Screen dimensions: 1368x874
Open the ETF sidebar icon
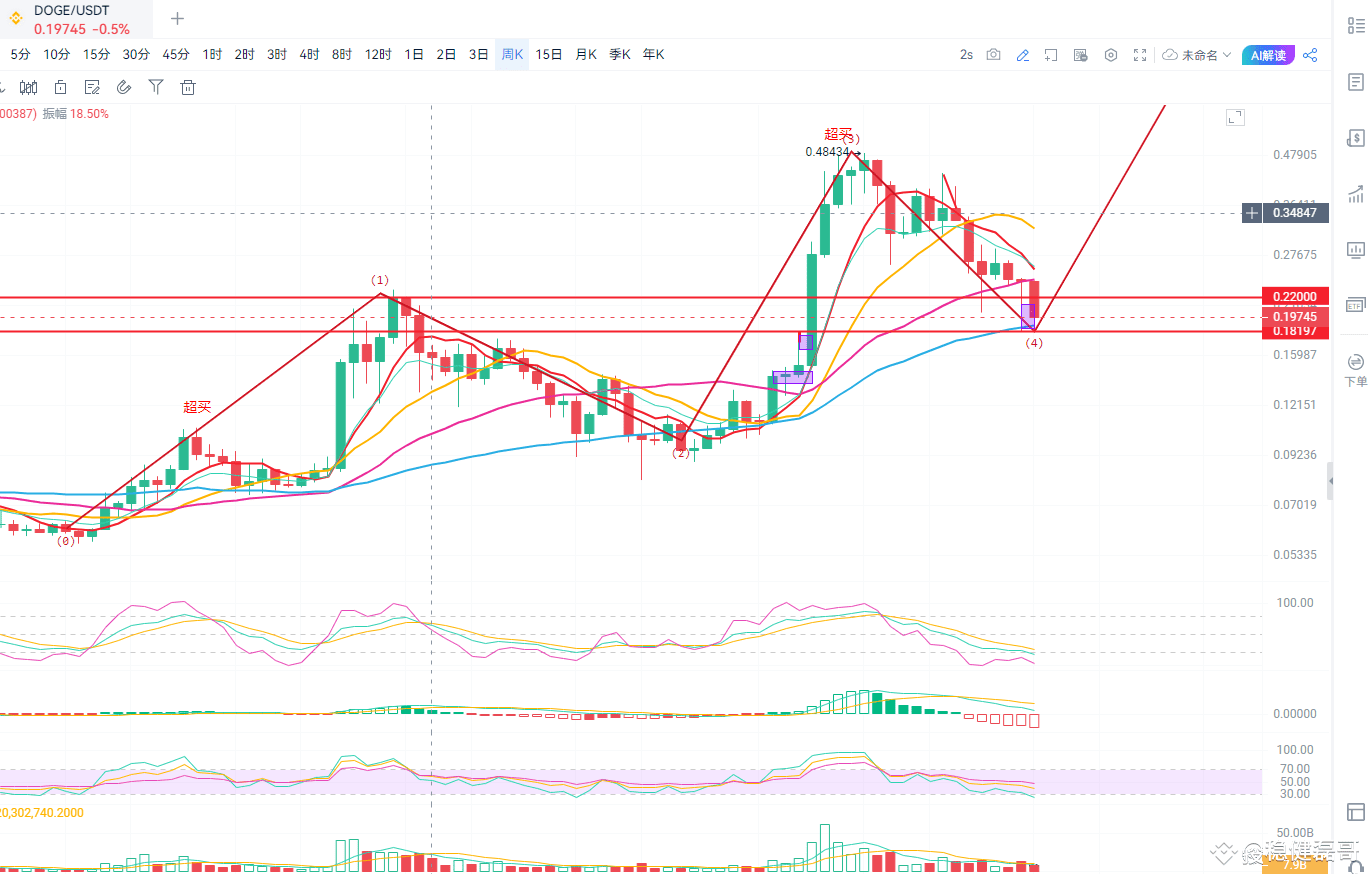1355,304
